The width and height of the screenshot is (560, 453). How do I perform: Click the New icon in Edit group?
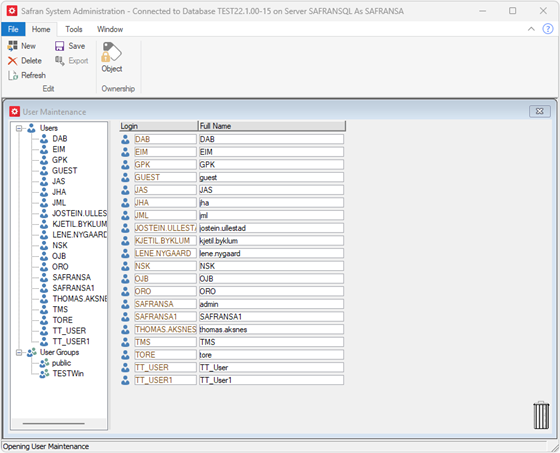click(x=12, y=46)
